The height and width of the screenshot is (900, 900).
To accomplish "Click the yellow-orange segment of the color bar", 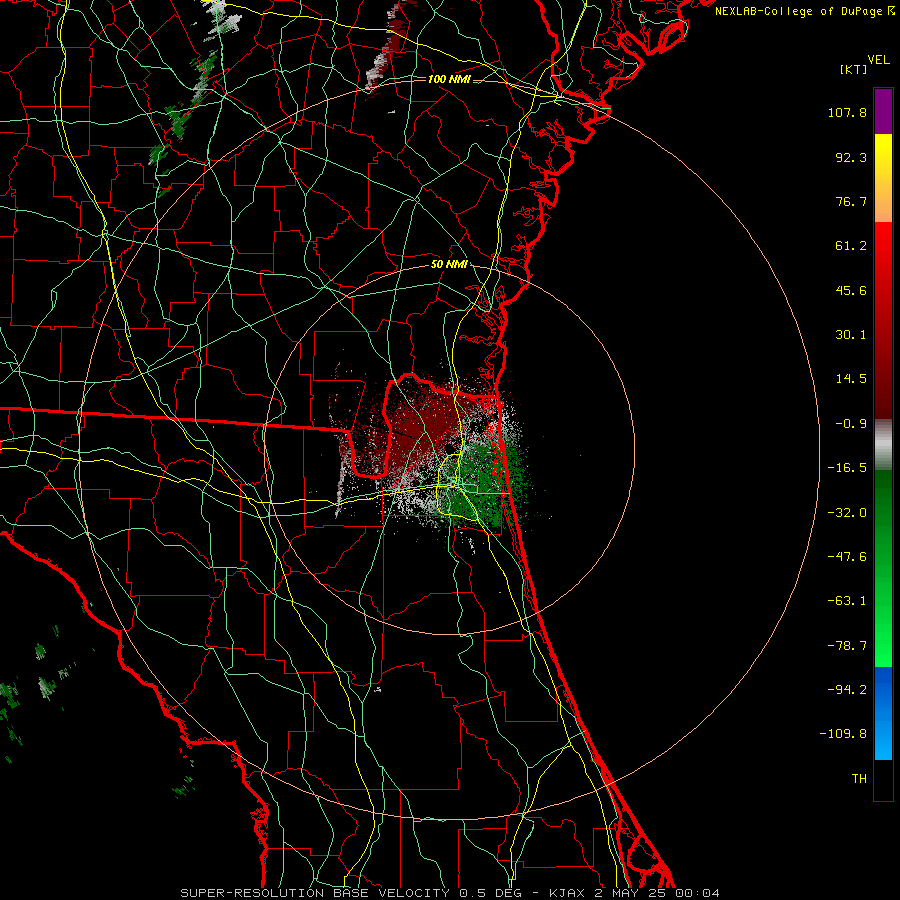I will click(x=883, y=178).
